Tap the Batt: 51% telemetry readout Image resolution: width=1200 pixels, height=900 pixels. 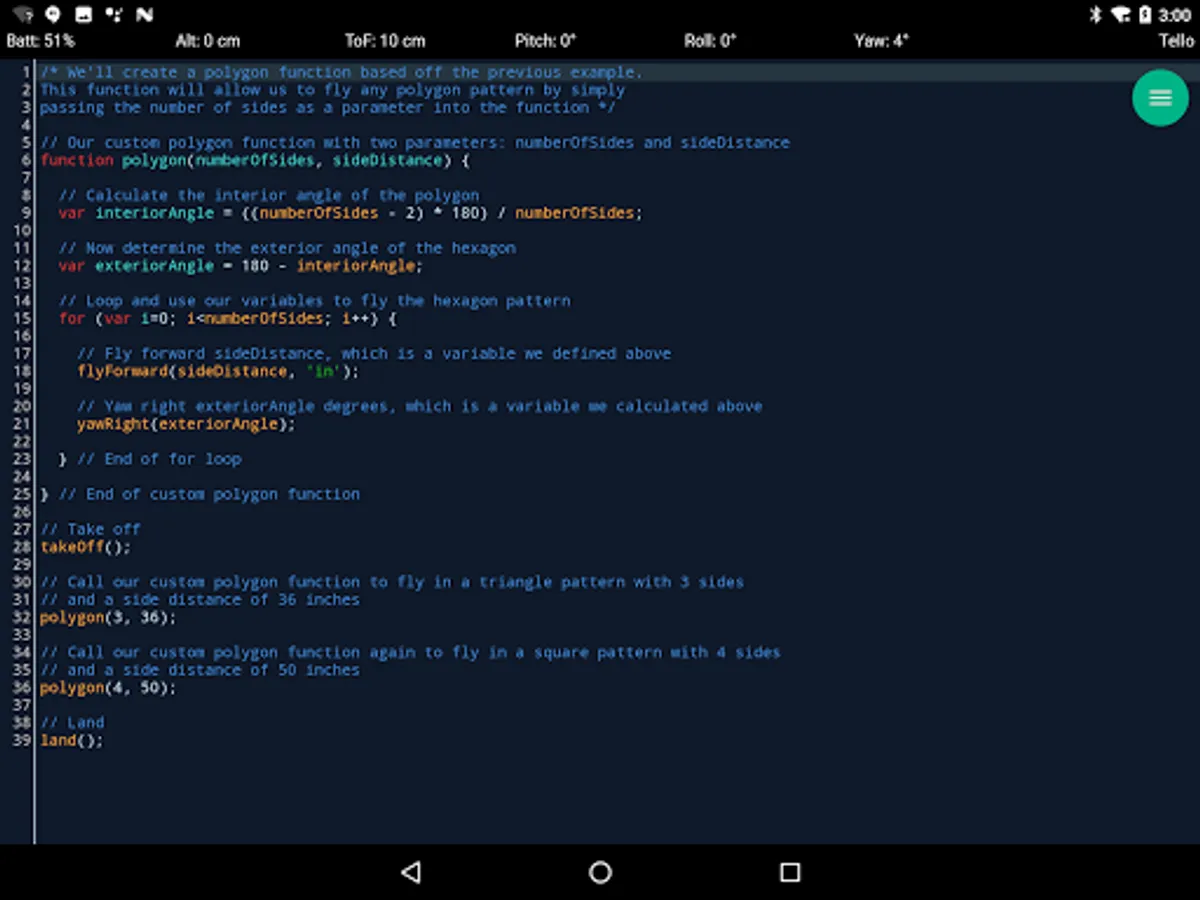pos(41,41)
